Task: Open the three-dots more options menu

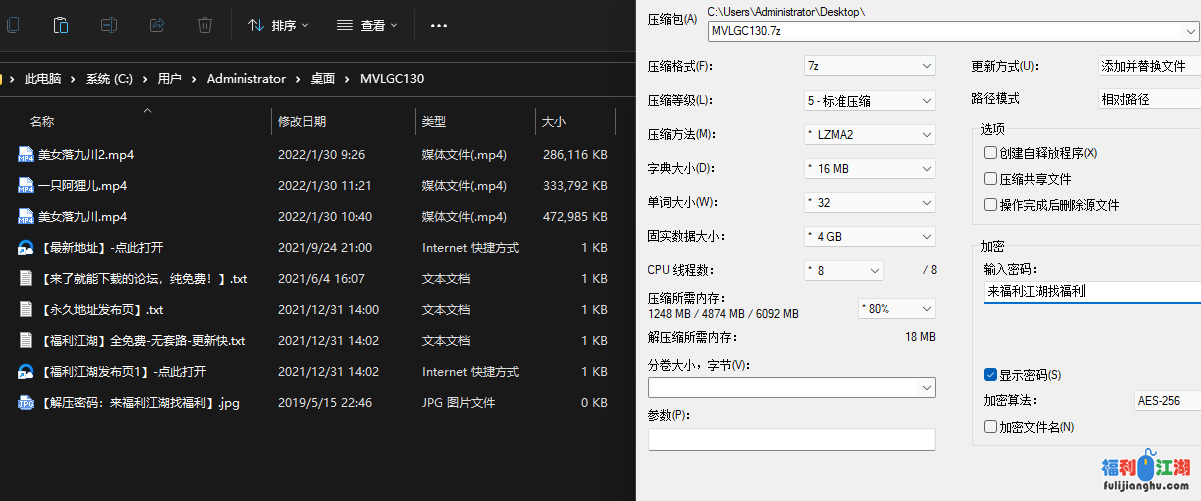Action: (x=438, y=25)
